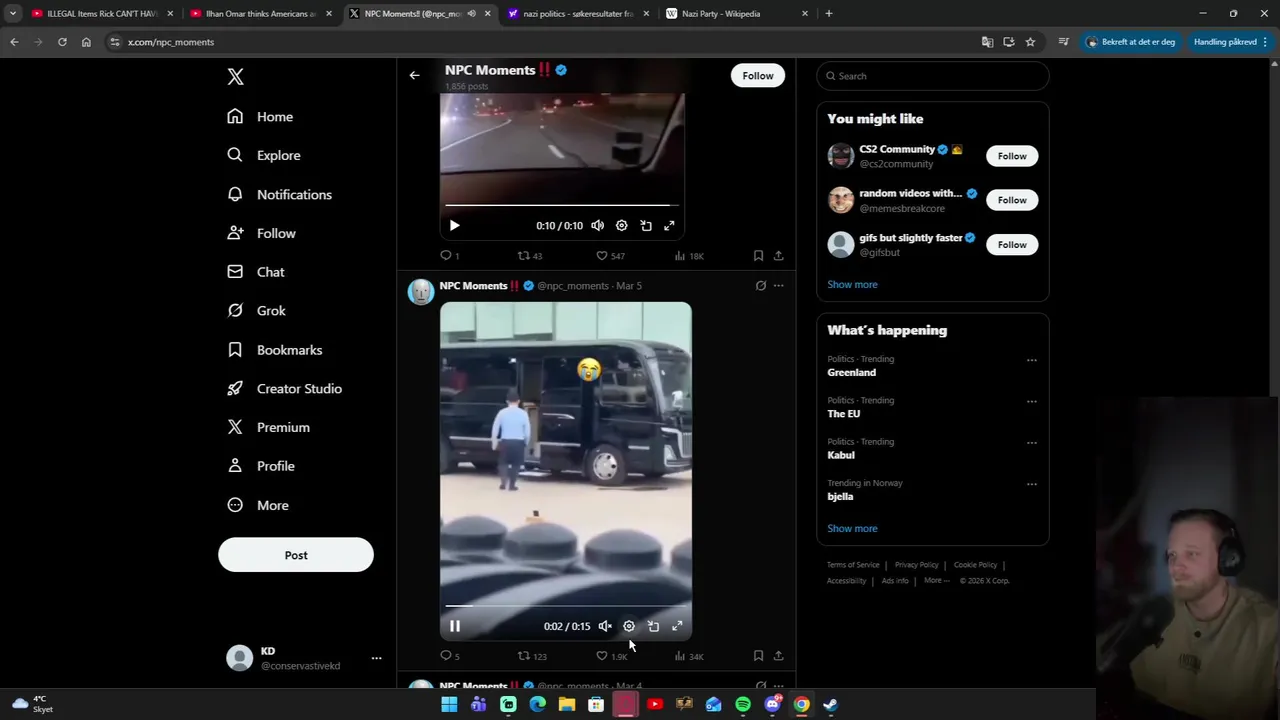Open the Premium page
This screenshot has height=720, width=1280.
tap(268, 427)
